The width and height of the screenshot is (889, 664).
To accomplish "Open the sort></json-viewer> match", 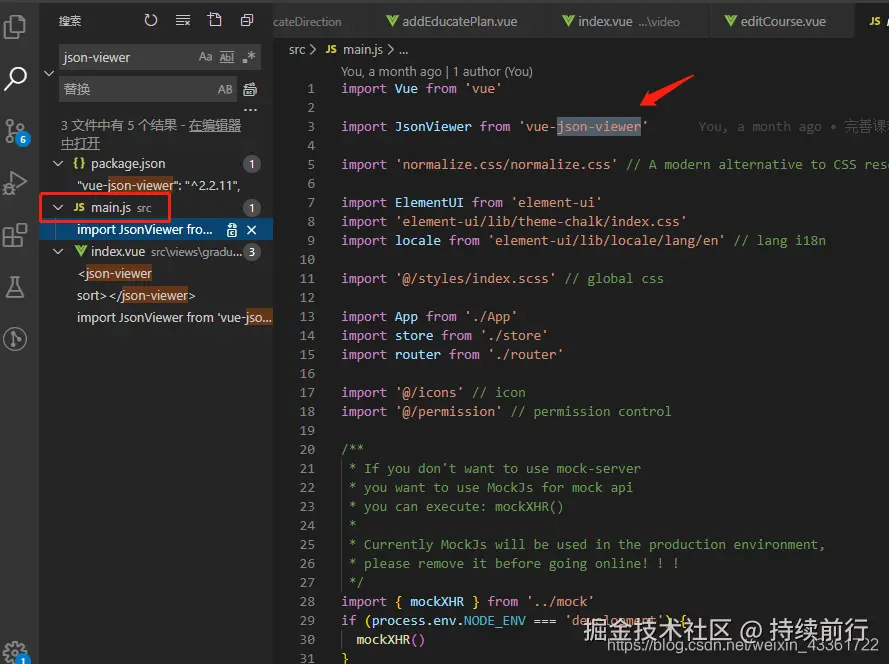I will tap(136, 295).
